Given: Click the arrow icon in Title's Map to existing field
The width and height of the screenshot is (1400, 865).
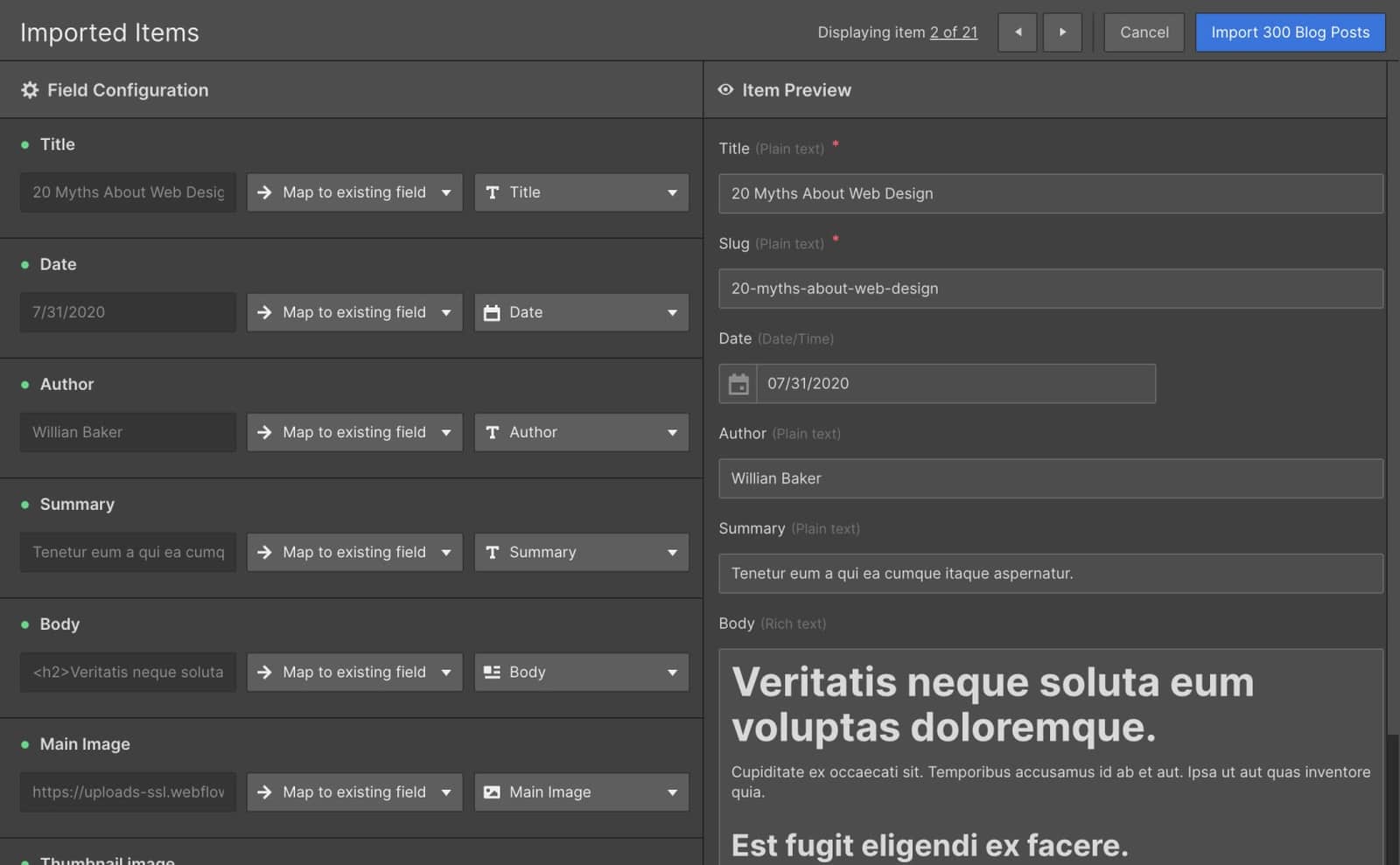Looking at the screenshot, I should point(265,192).
